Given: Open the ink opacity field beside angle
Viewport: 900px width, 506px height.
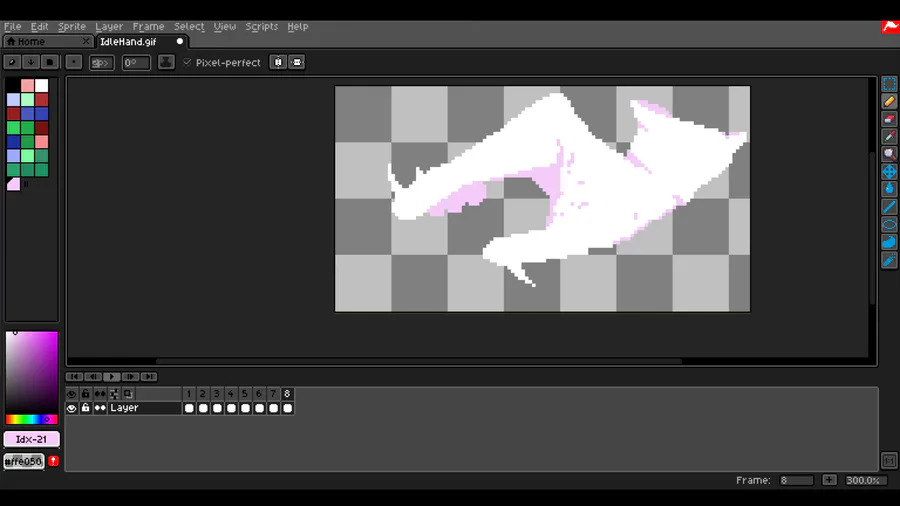Looking at the screenshot, I should click(101, 62).
